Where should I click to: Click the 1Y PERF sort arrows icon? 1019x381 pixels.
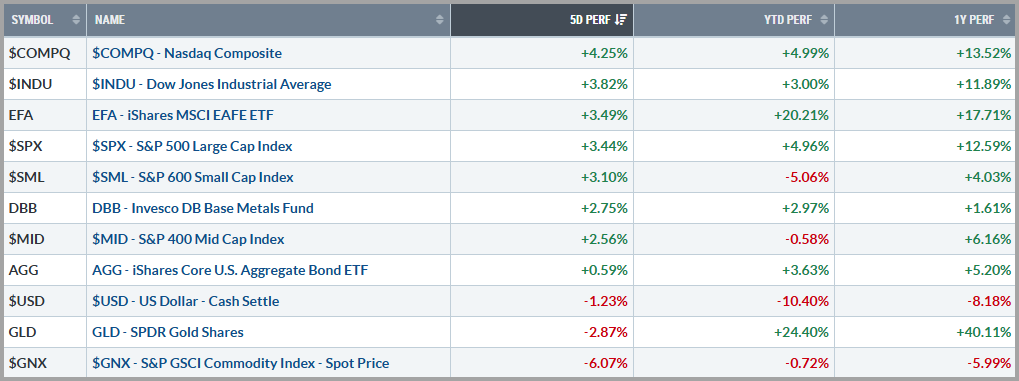point(1005,20)
